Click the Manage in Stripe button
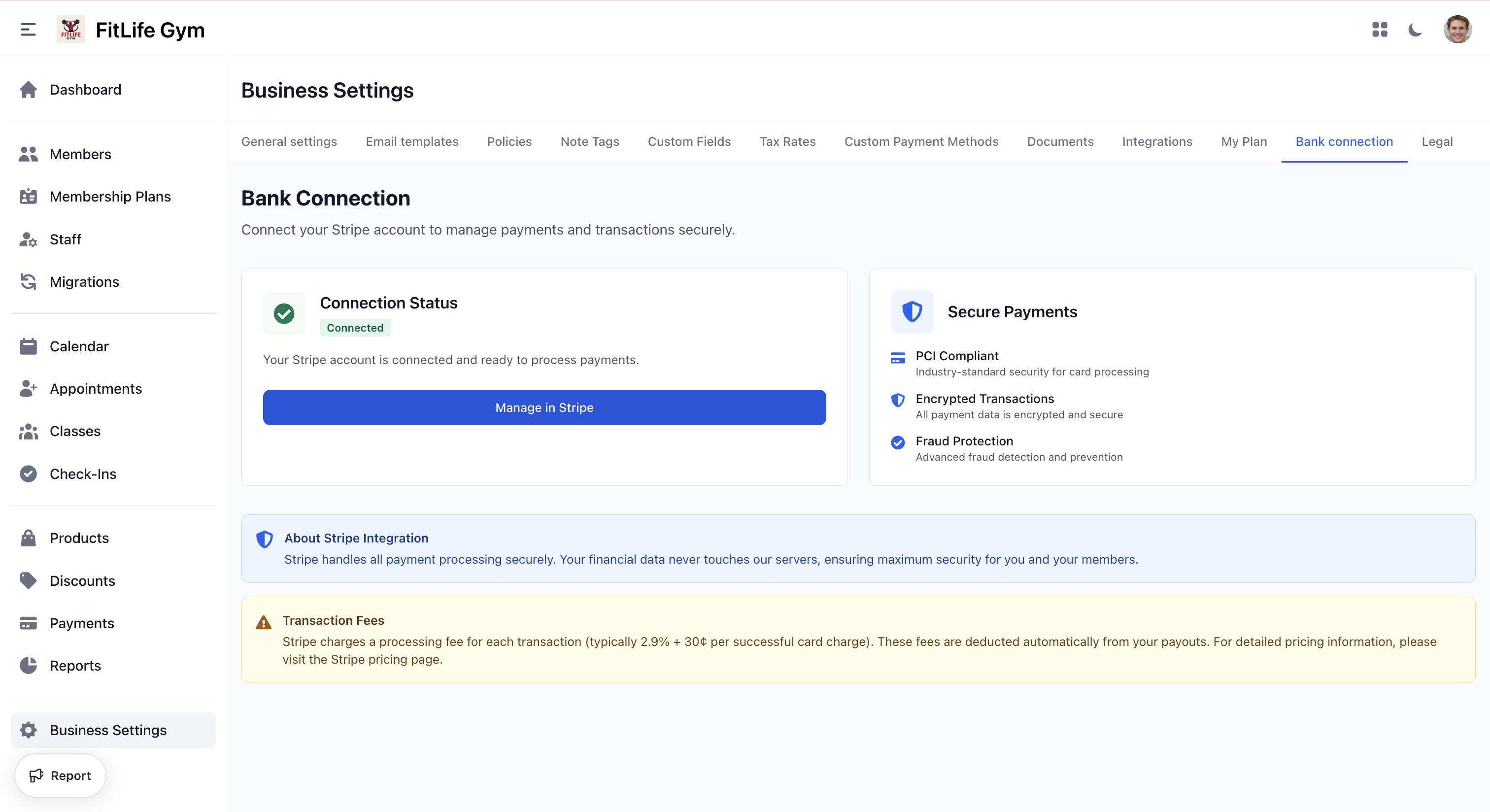Image resolution: width=1490 pixels, height=812 pixels. point(543,407)
